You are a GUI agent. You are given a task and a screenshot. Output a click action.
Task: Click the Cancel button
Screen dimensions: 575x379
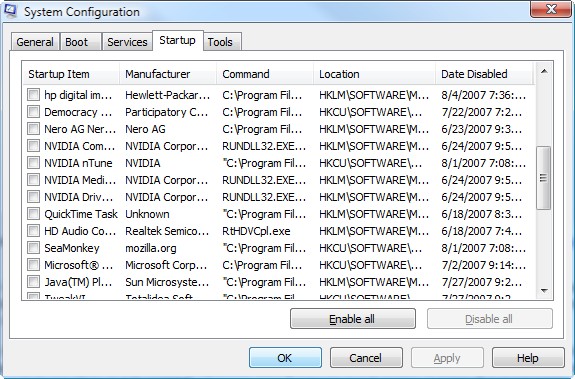366,358
